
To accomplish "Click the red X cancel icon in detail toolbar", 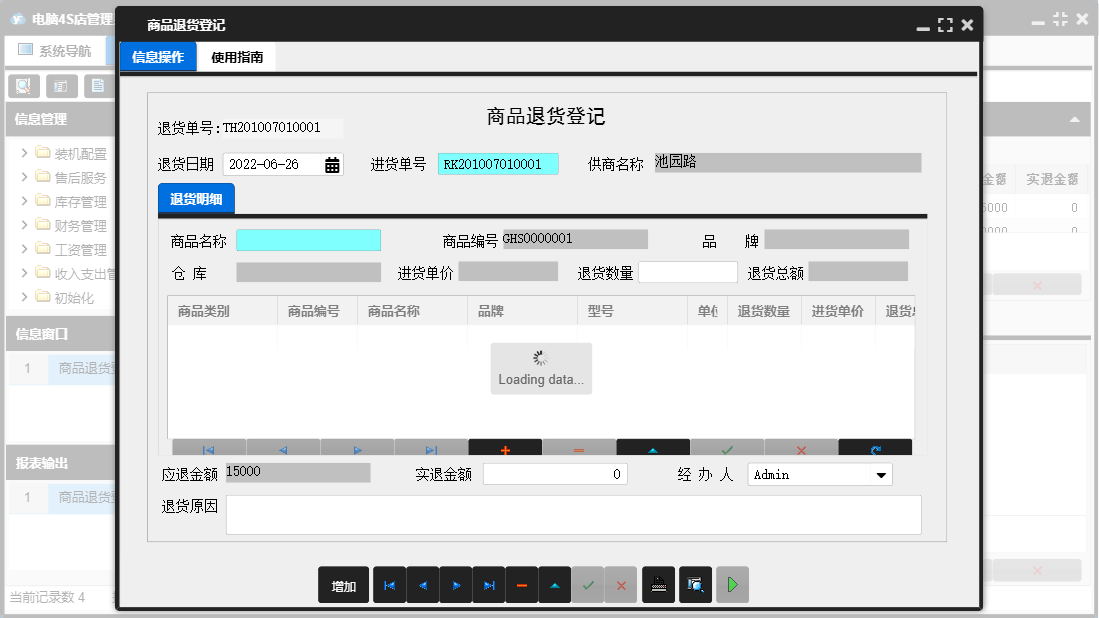I will click(800, 447).
